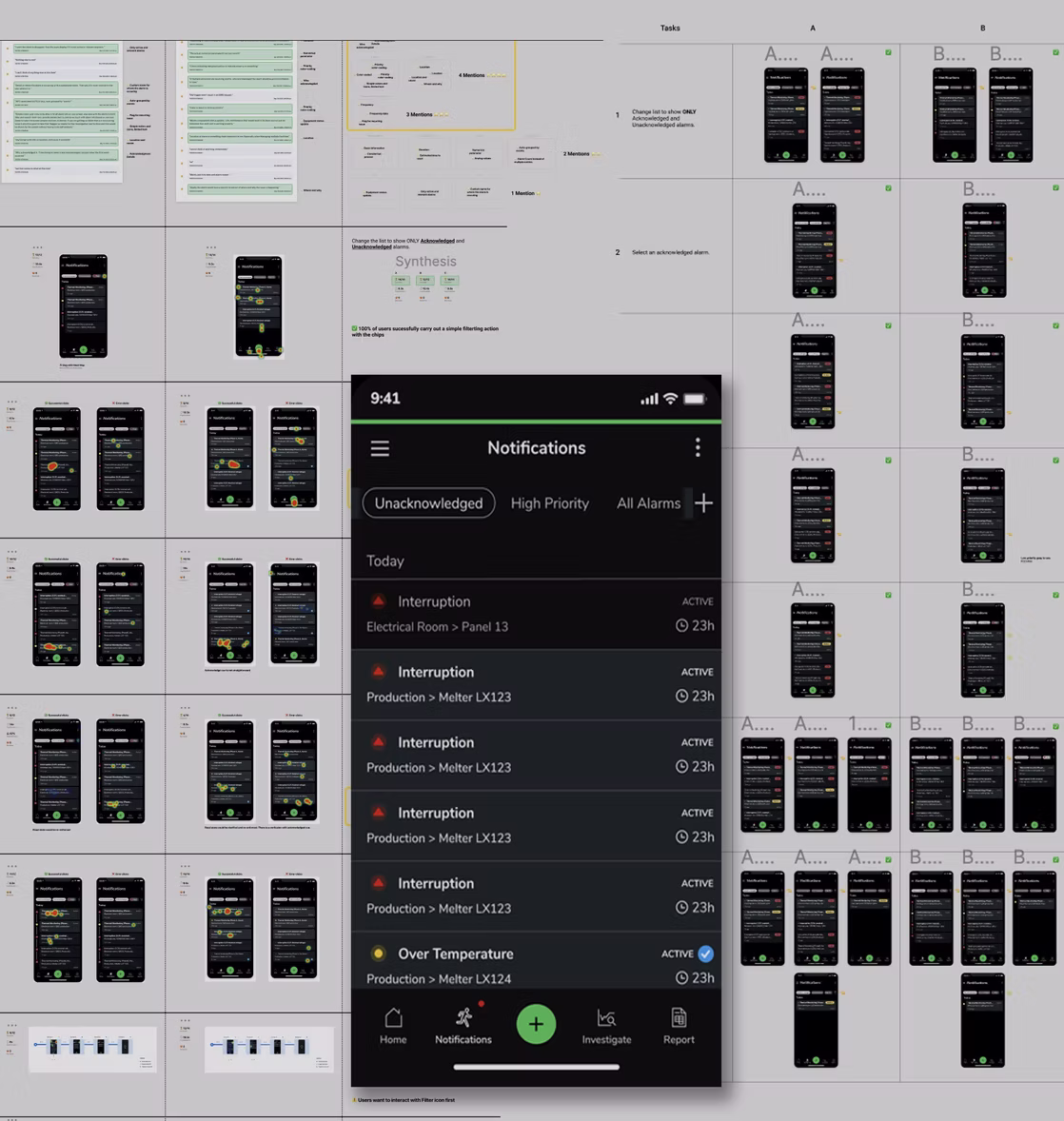Image resolution: width=1064 pixels, height=1121 pixels.
Task: Click the red alert triangle on Electrical Room alarm
Action: [x=379, y=600]
